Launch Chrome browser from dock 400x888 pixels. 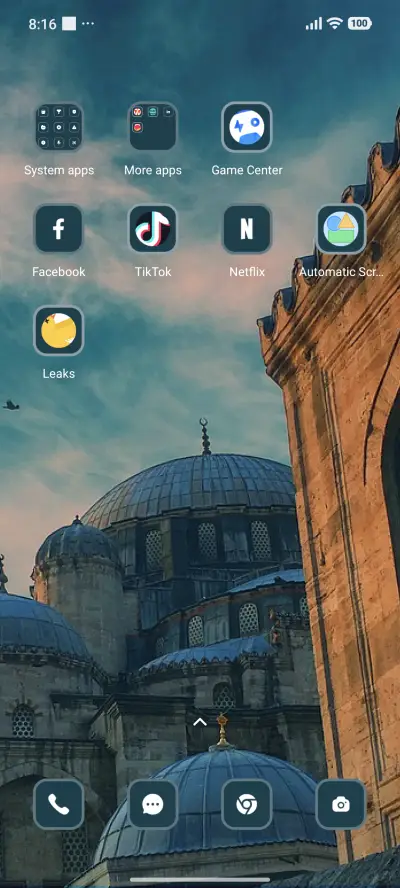coord(247,804)
